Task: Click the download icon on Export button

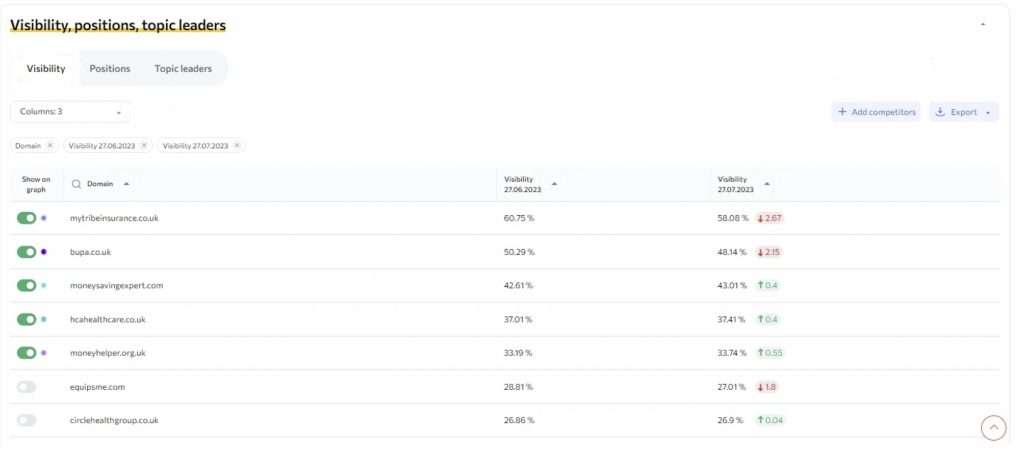Action: (940, 112)
